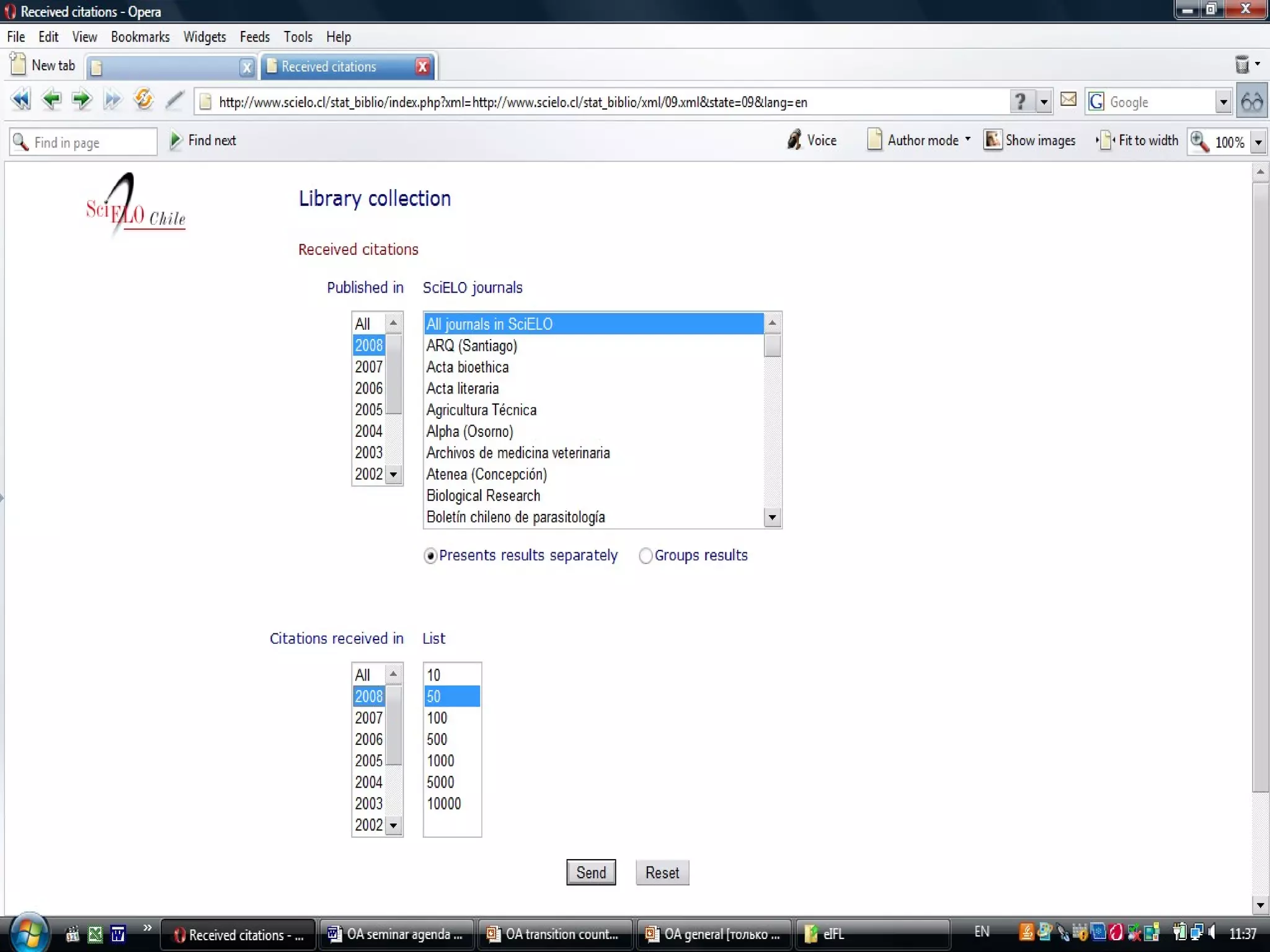Expand the 100% zoom level dropdown
The image size is (1270, 952).
1258,143
